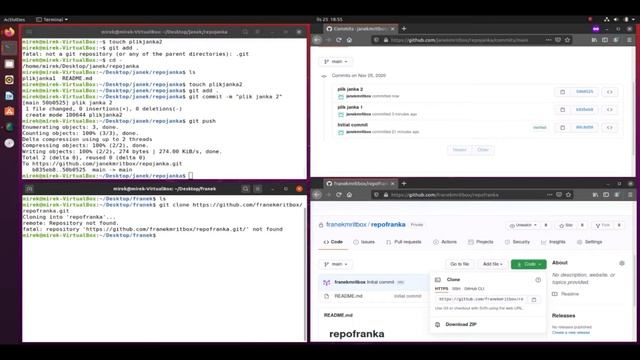Switch to the Pull requests tab
This screenshot has width=640, height=360.
(403, 242)
